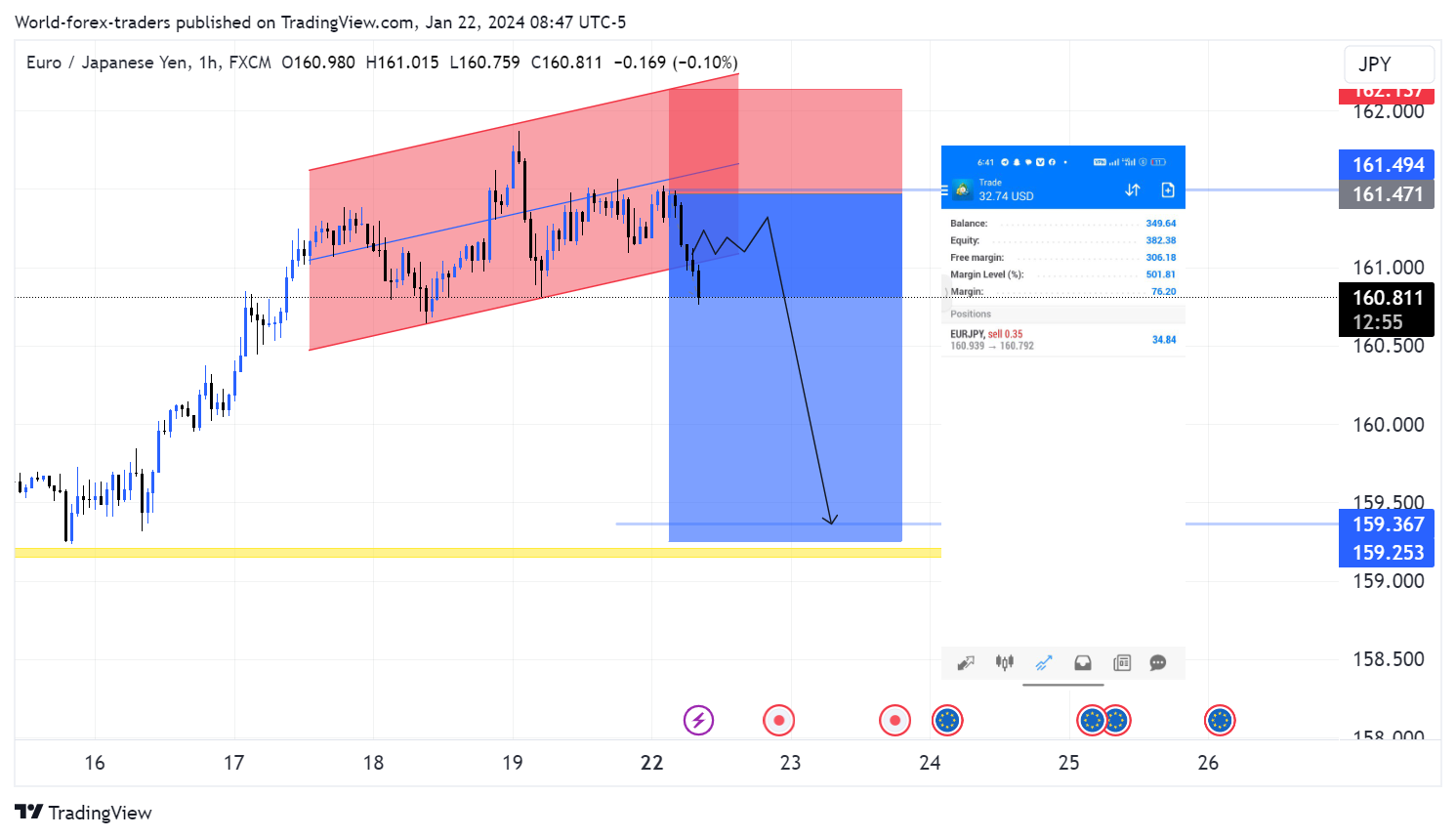
Task: Click the Free margin value 306.18
Action: click(1161, 258)
